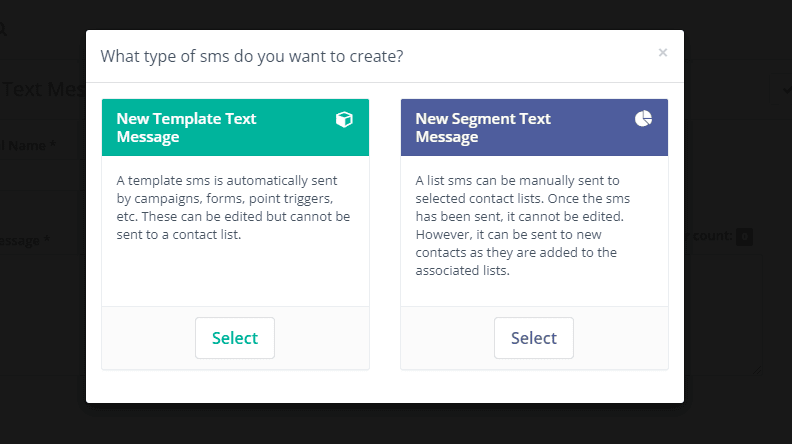Screen dimensions: 792x444
Task: Close the sms type dialog
Action: point(663,53)
